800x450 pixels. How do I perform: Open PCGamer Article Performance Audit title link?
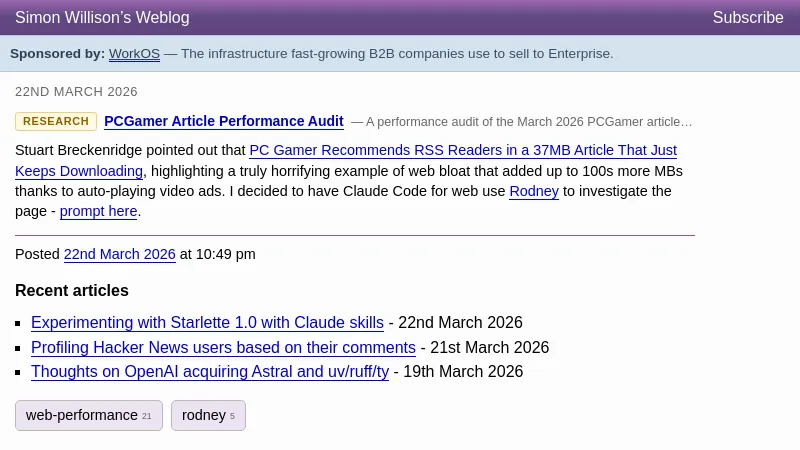[224, 122]
